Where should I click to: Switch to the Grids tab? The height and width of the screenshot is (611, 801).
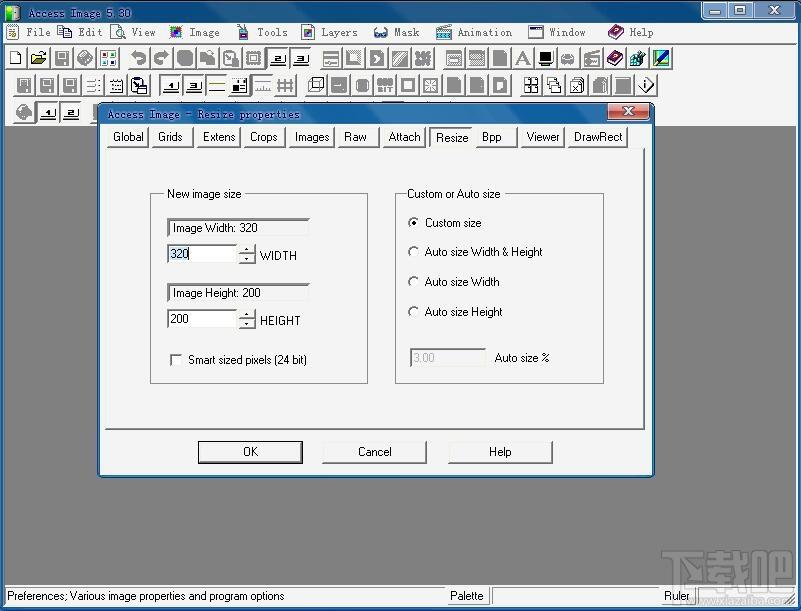pyautogui.click(x=170, y=137)
